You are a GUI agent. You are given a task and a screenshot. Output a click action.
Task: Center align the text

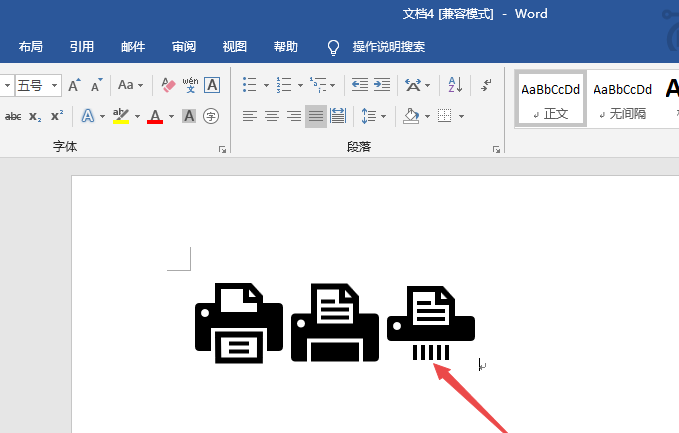272,116
